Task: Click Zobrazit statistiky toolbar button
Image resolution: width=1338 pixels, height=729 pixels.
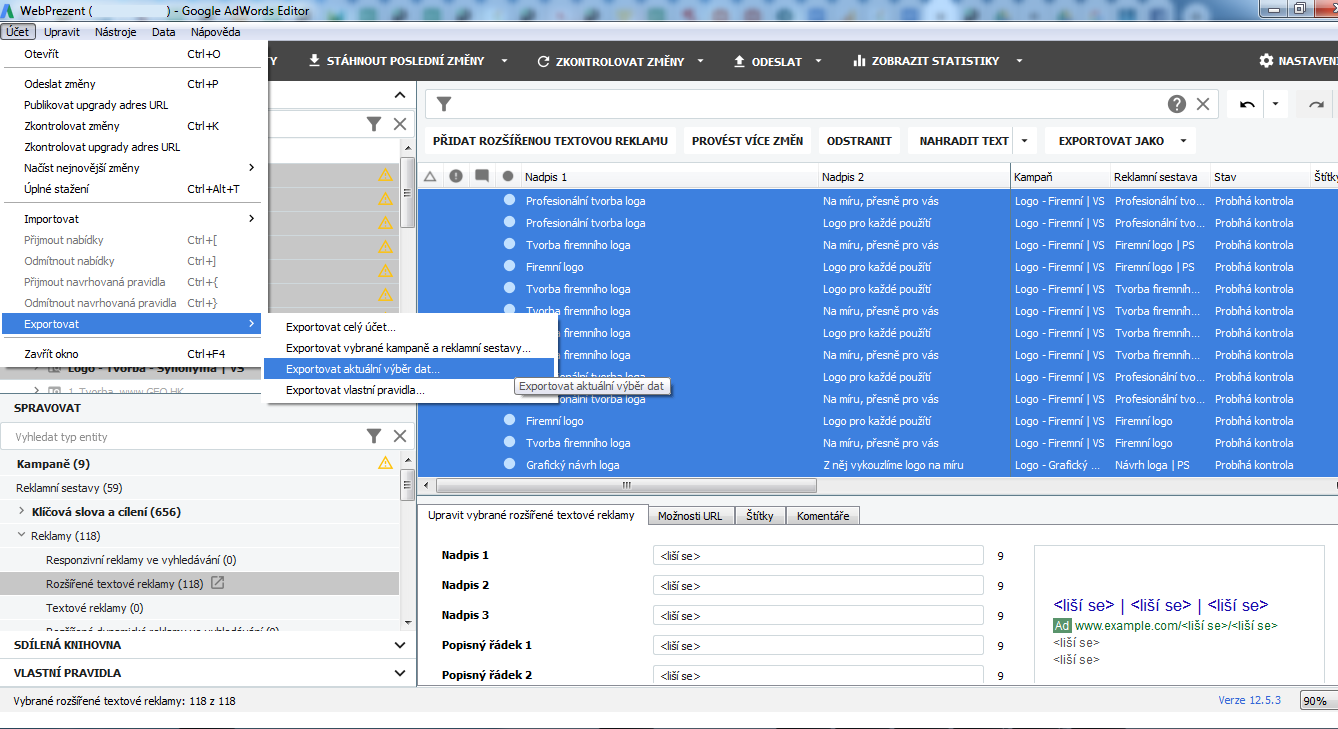Action: tap(926, 61)
